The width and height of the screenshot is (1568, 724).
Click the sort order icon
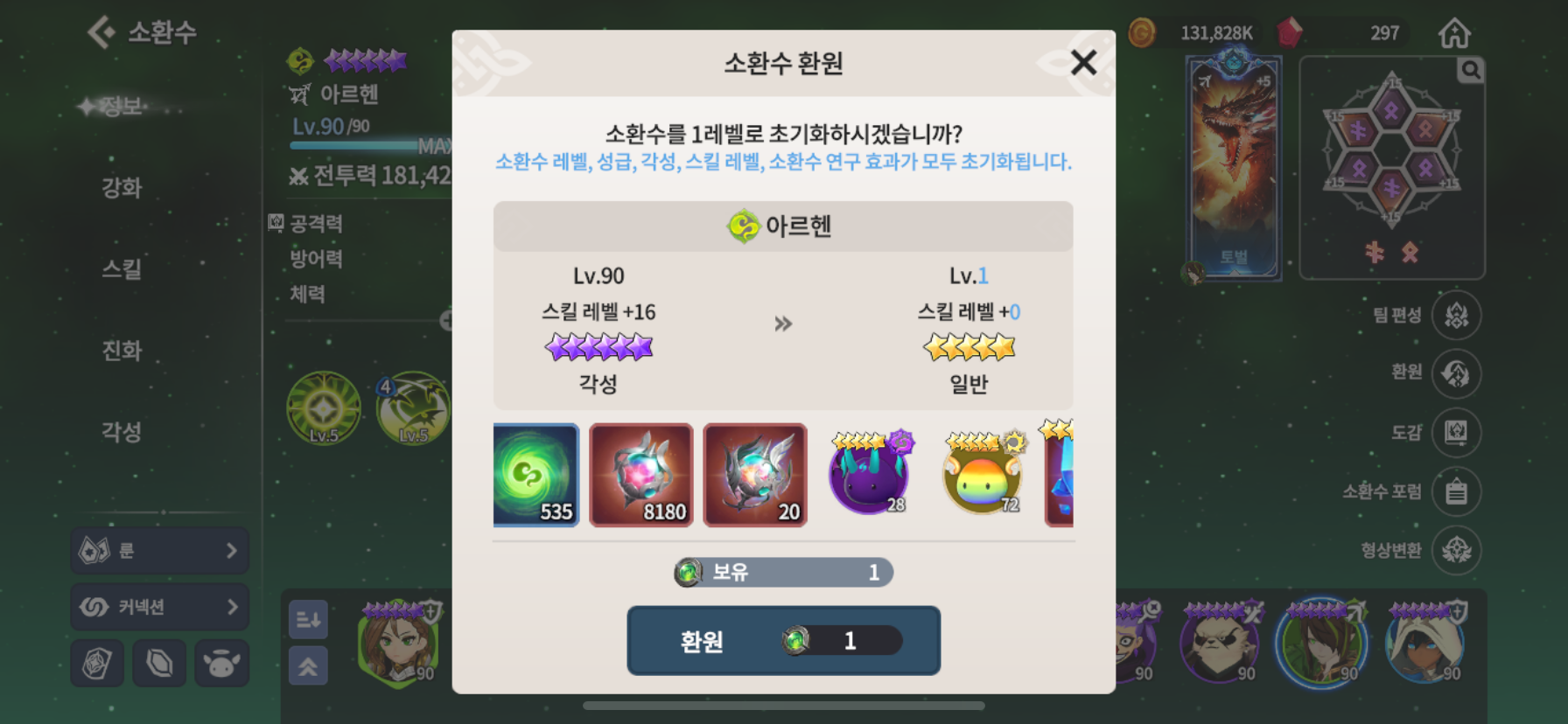tap(308, 619)
